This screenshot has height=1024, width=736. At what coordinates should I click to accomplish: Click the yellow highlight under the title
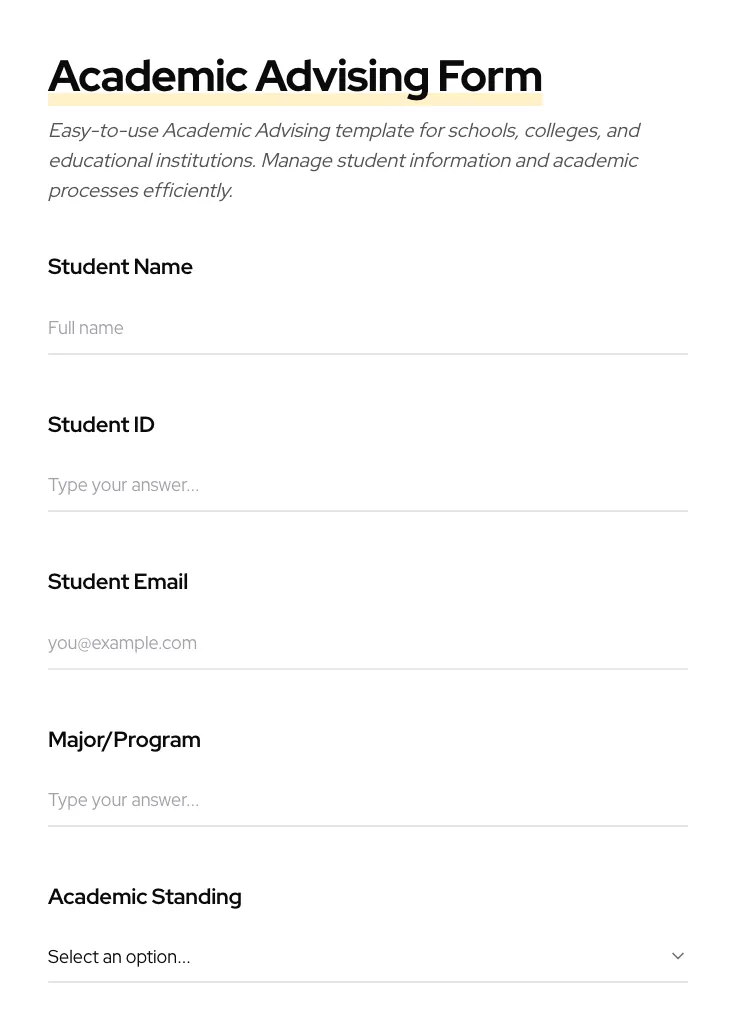295,100
